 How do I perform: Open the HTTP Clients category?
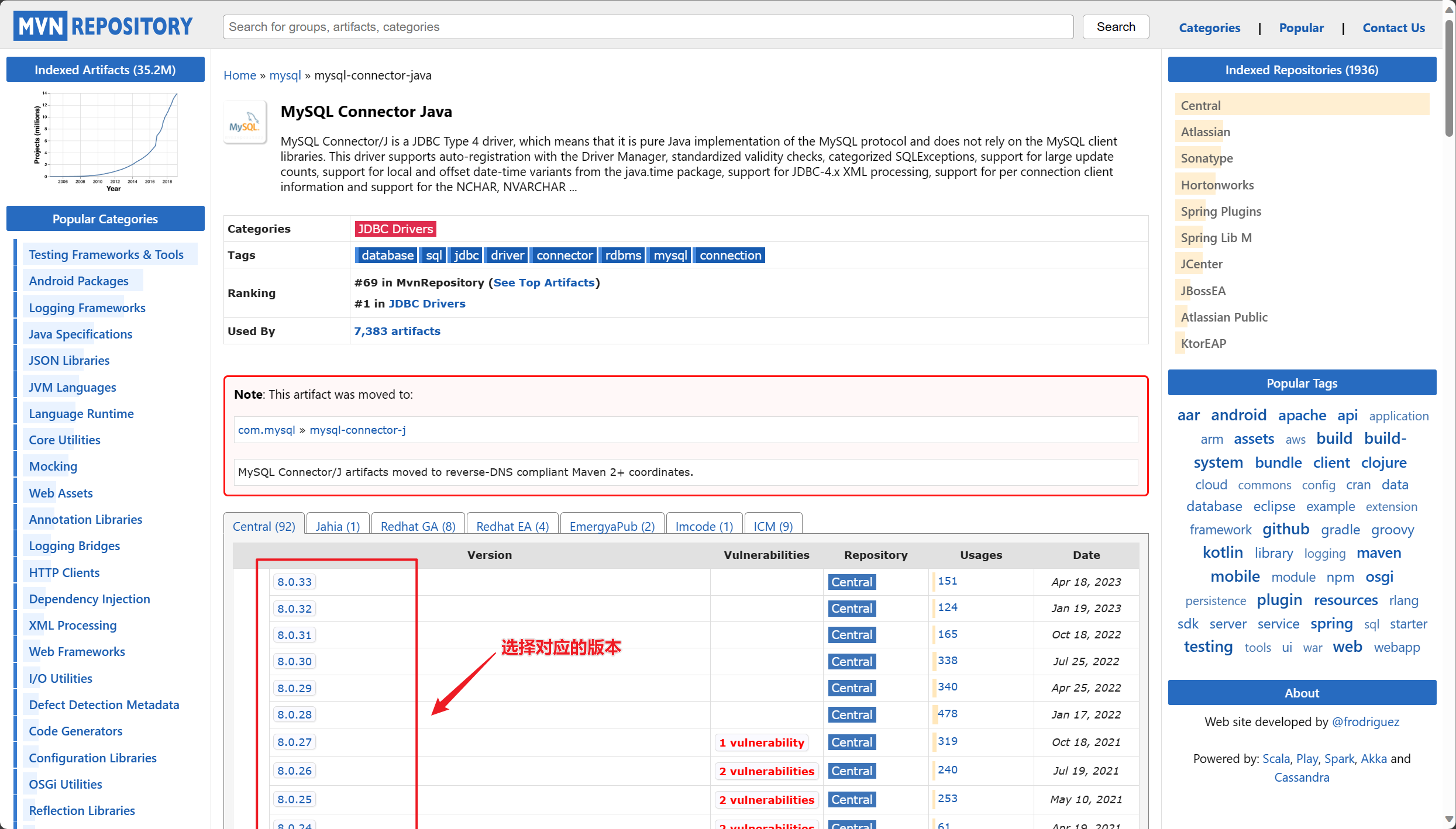point(64,572)
